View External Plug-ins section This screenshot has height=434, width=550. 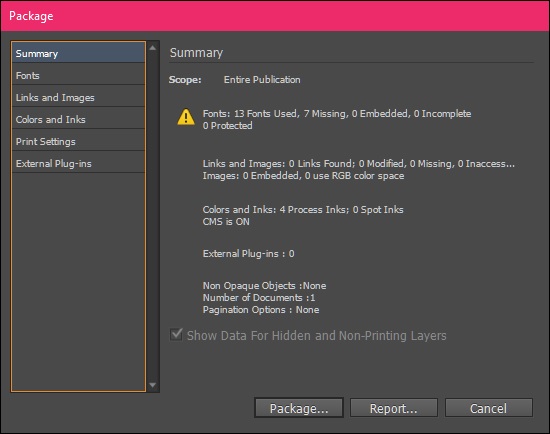(x=78, y=163)
